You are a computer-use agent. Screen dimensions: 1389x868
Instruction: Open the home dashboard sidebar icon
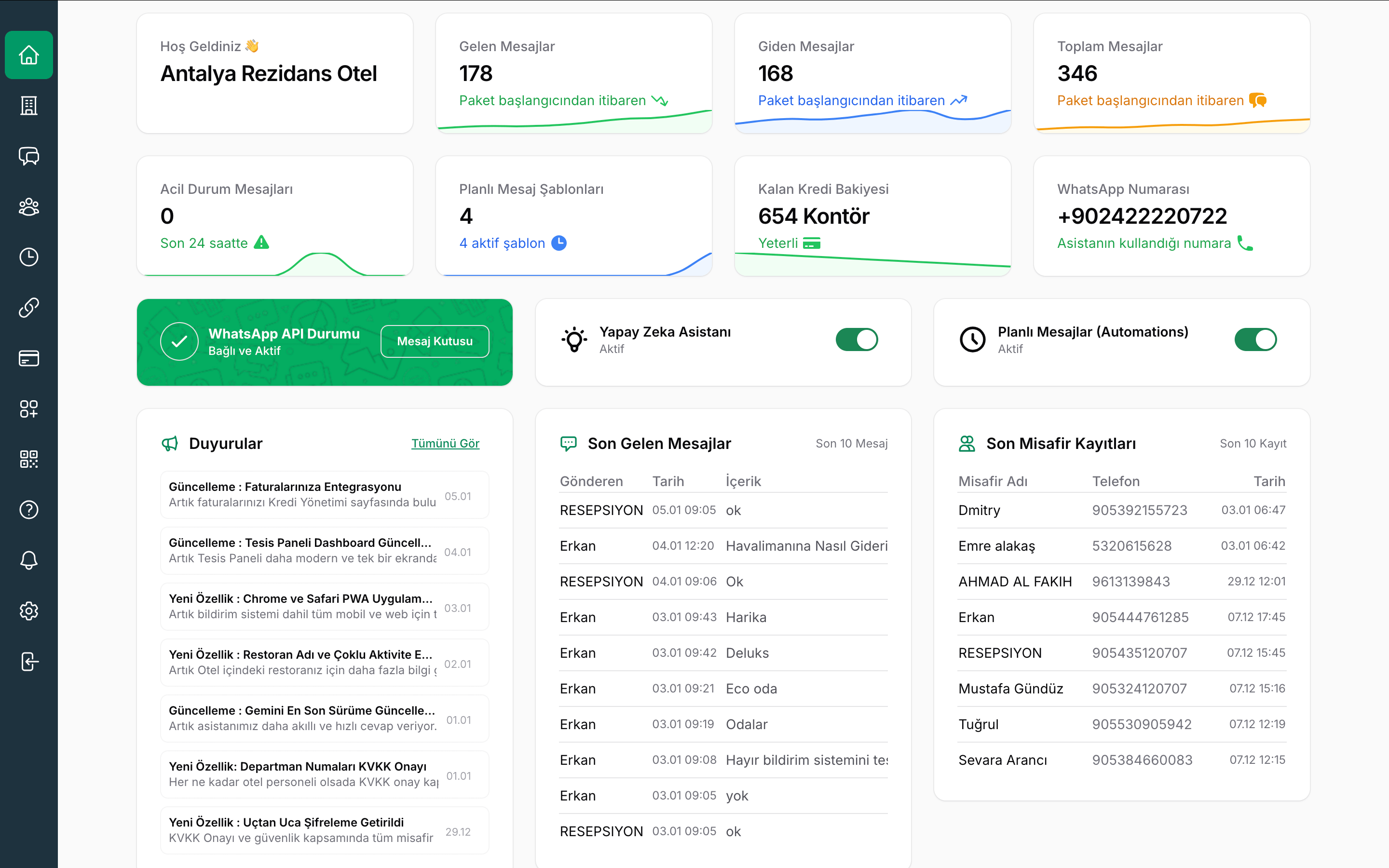tap(29, 55)
